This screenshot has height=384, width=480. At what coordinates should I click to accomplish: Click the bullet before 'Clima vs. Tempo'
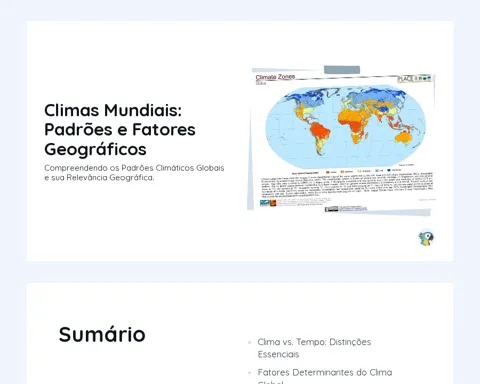pos(250,342)
